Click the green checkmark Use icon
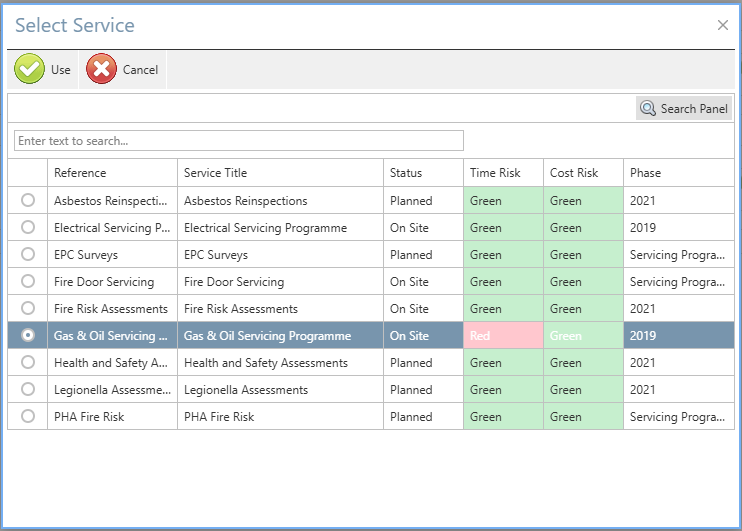Image resolution: width=742 pixels, height=531 pixels. tap(30, 70)
